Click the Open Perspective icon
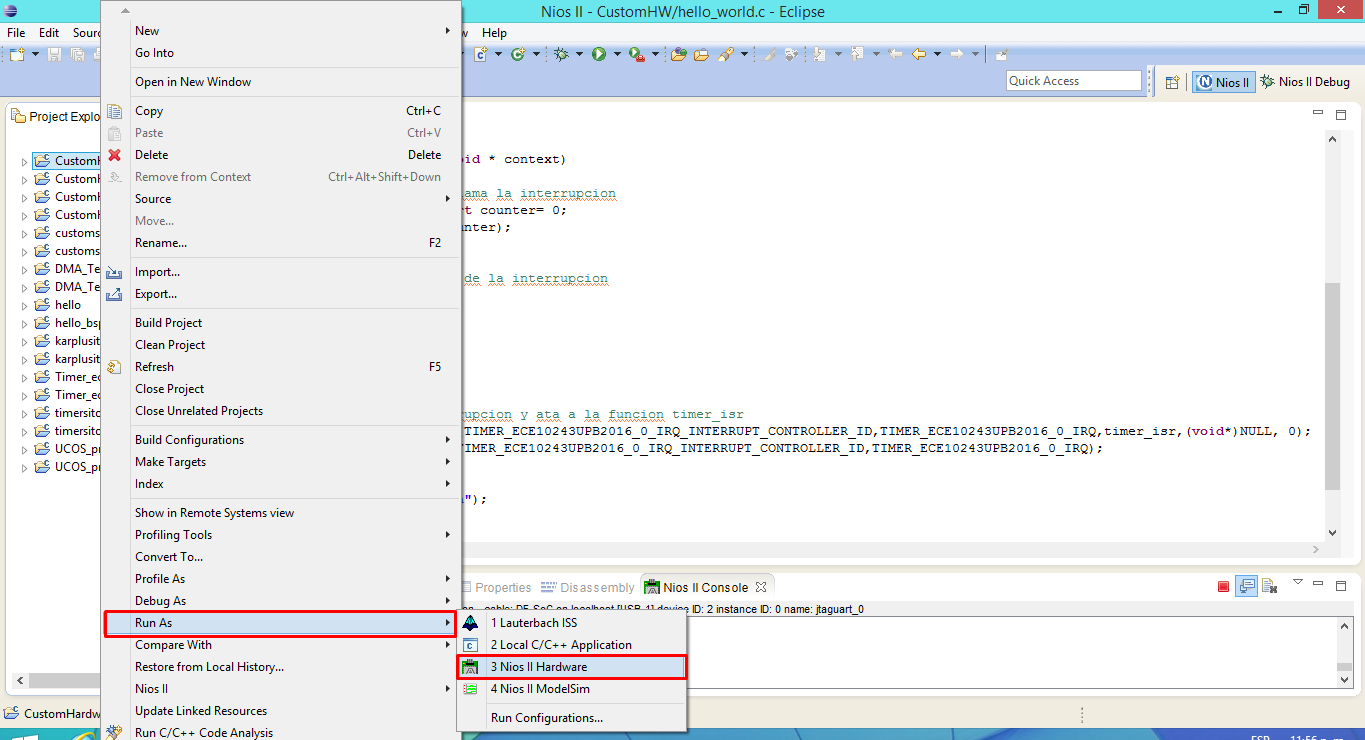1365x740 pixels. point(1173,82)
